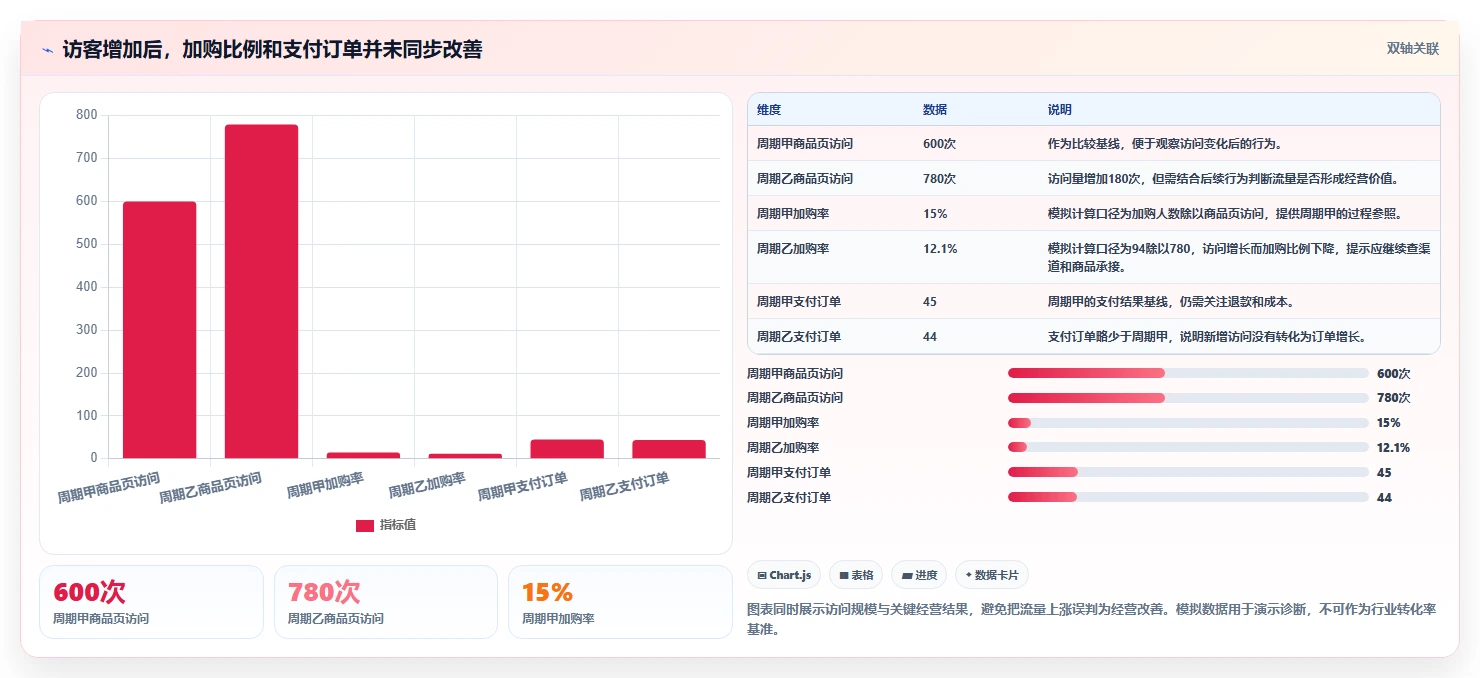
Task: Click the 周期乙支付订单 table row label
Action: 799,336
